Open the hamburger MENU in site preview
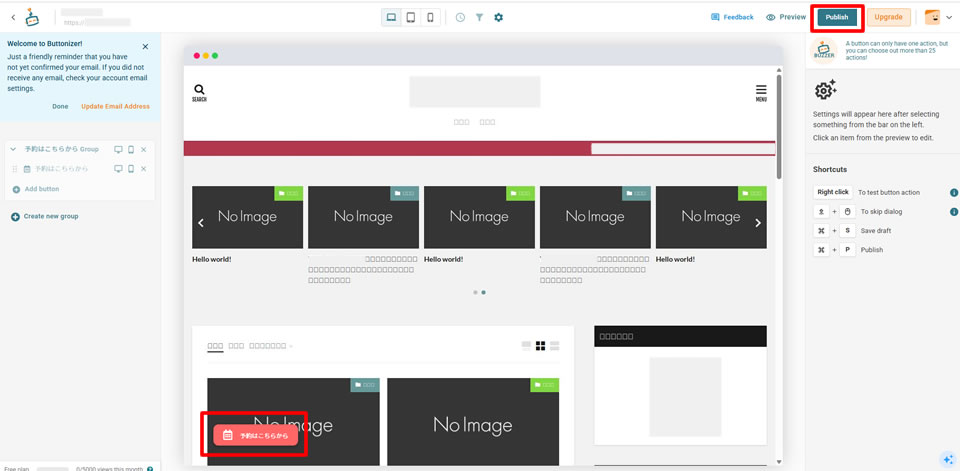Image resolution: width=960 pixels, height=471 pixels. pyautogui.click(x=761, y=92)
